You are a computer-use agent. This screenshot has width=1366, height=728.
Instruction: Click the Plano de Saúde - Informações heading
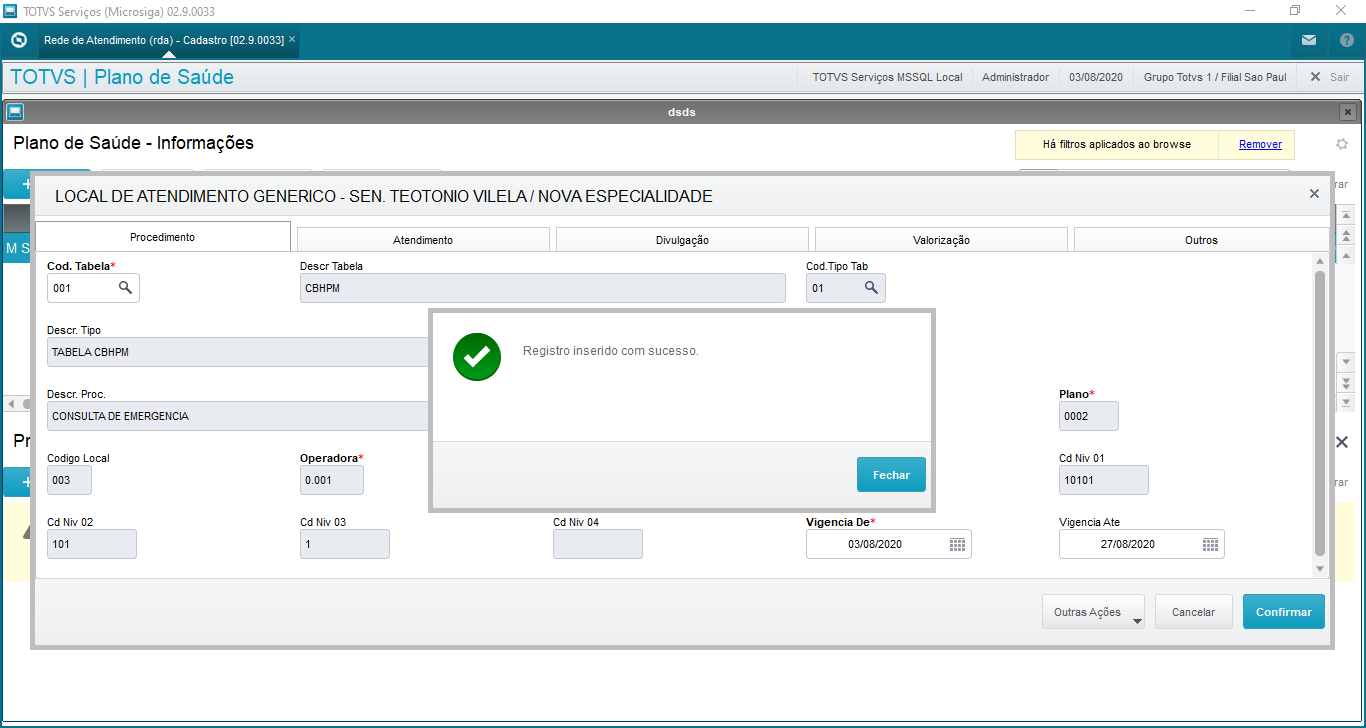[x=133, y=143]
